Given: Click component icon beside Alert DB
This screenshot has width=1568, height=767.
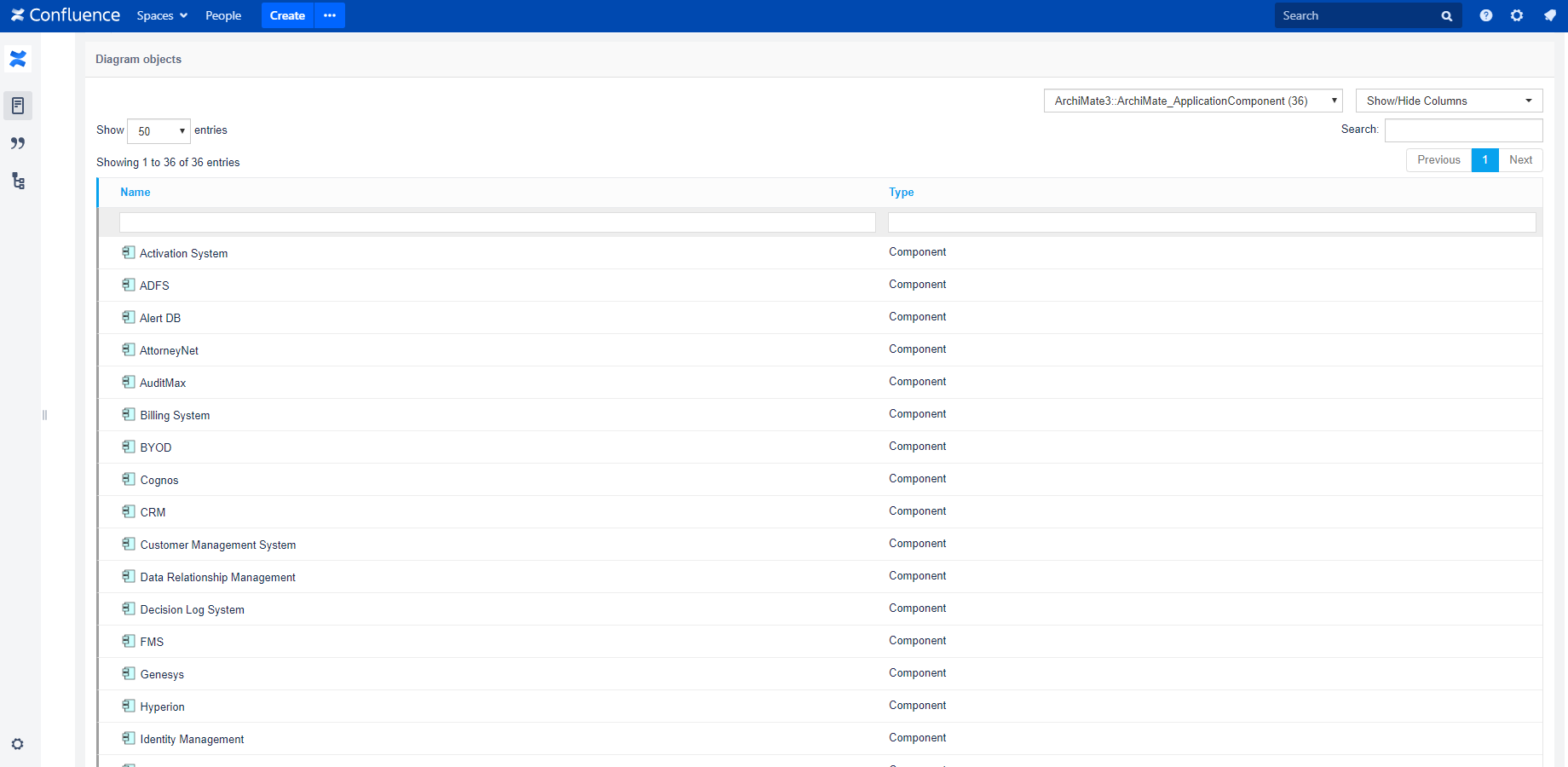Looking at the screenshot, I should 129,317.
